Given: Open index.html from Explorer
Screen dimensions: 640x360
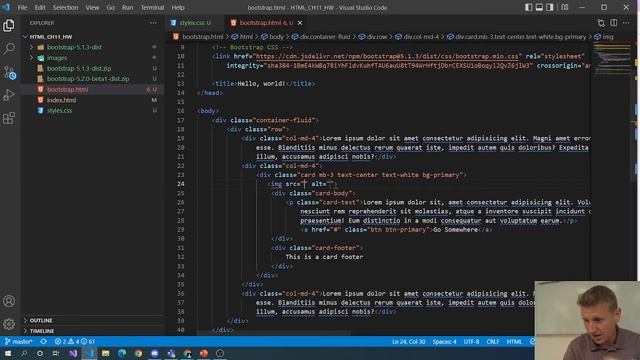Looking at the screenshot, I should [61, 100].
